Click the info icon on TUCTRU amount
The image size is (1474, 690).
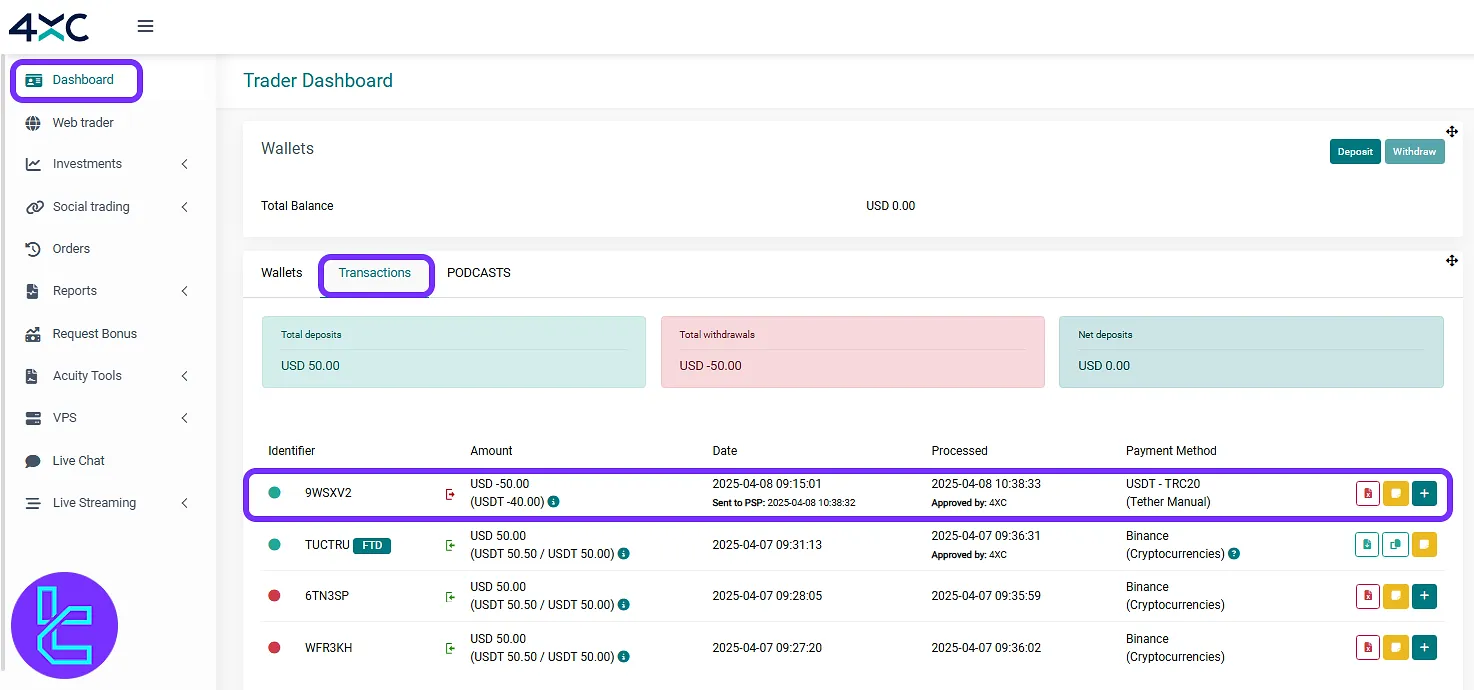(x=624, y=554)
